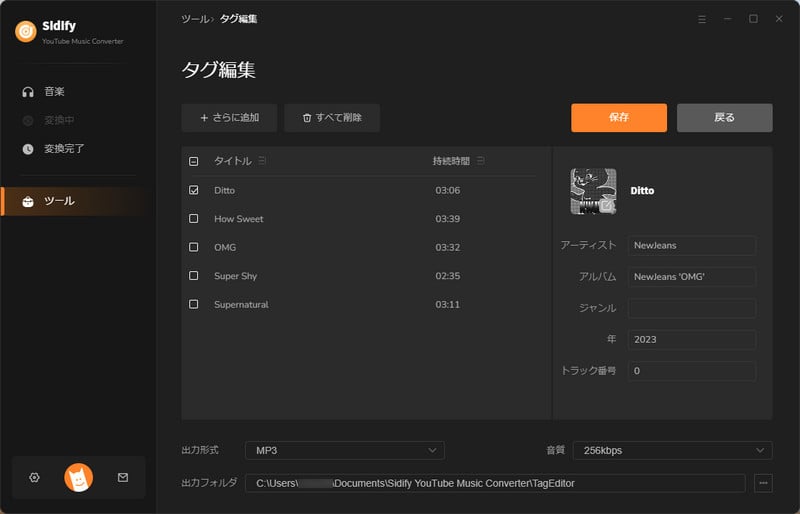Open the 変換中 section in the sidebar

click(x=48, y=120)
